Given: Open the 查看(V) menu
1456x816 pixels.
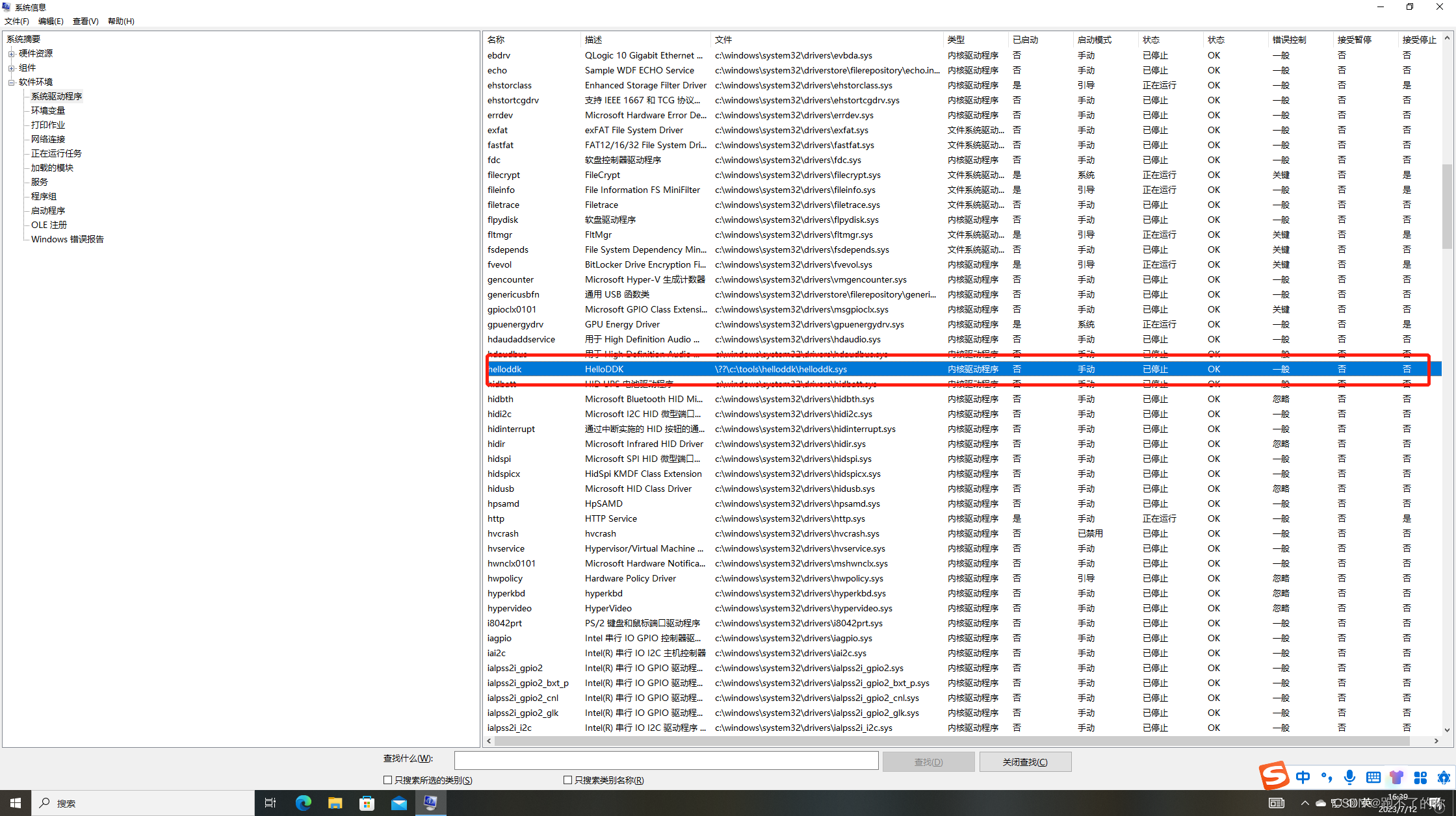Looking at the screenshot, I should [x=85, y=21].
